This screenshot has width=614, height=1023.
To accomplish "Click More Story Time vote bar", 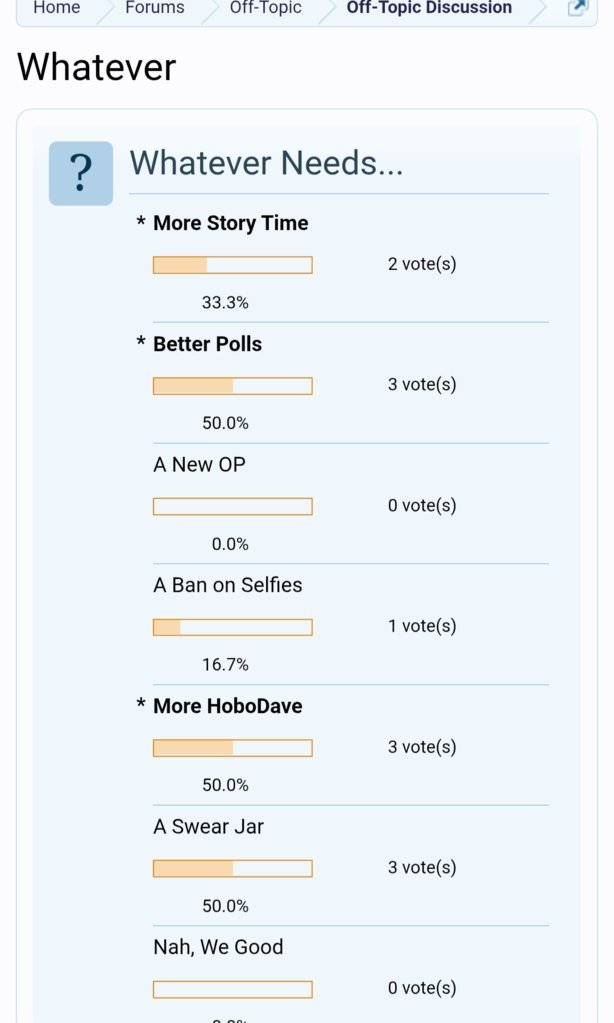I will [x=233, y=265].
